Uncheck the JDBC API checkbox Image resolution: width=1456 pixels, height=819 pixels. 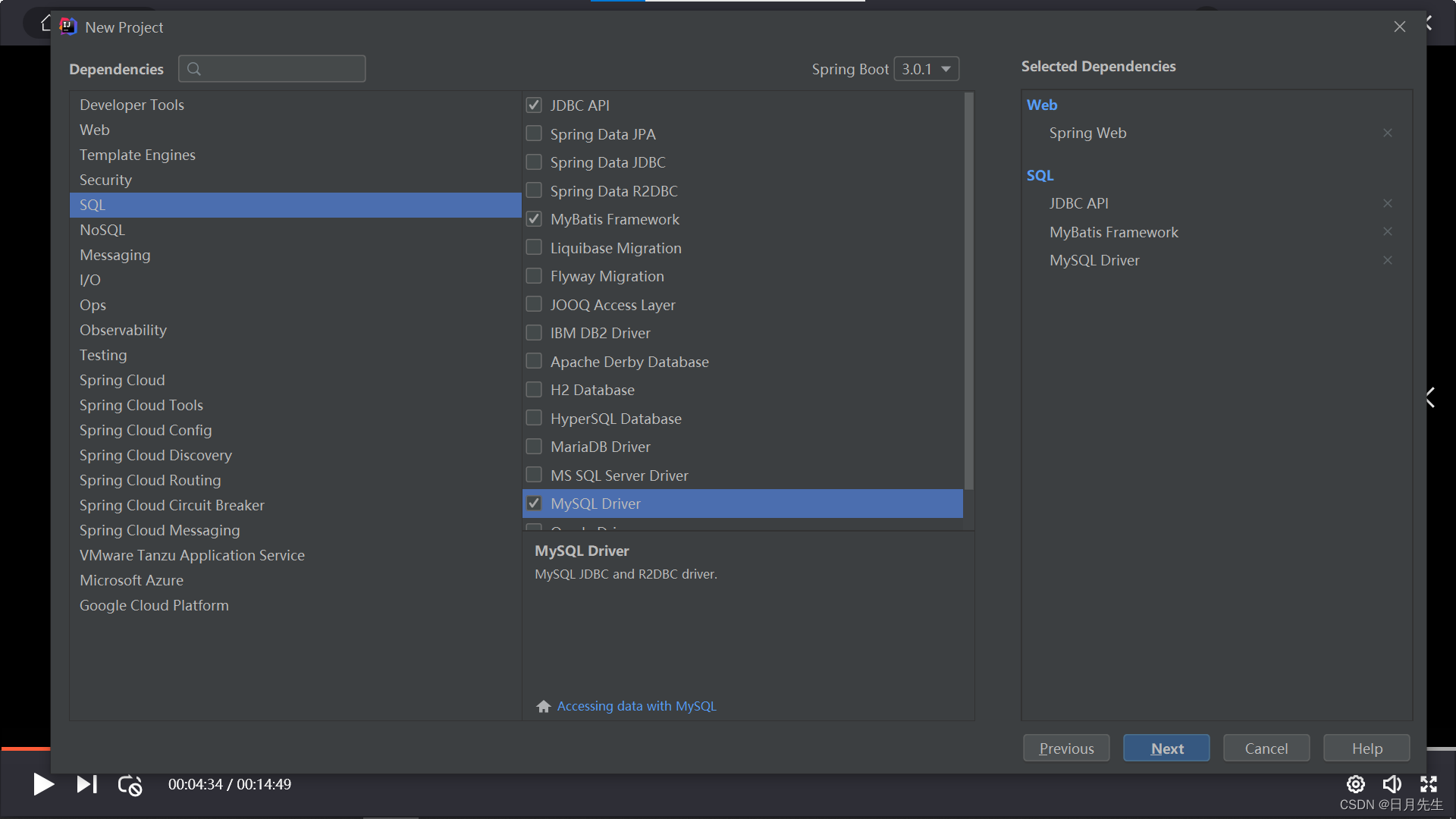click(x=534, y=105)
